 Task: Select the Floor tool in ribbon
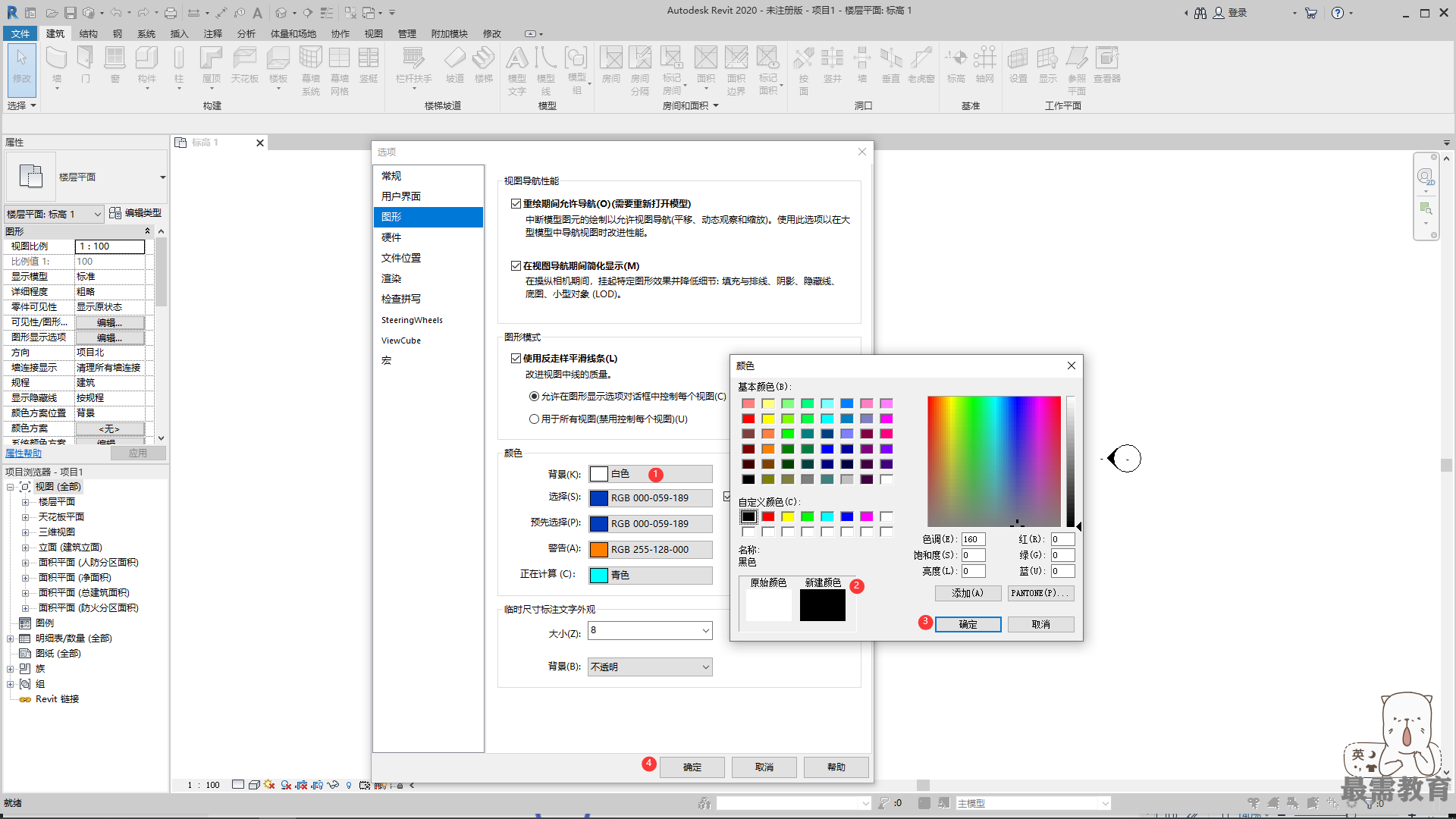[x=278, y=65]
